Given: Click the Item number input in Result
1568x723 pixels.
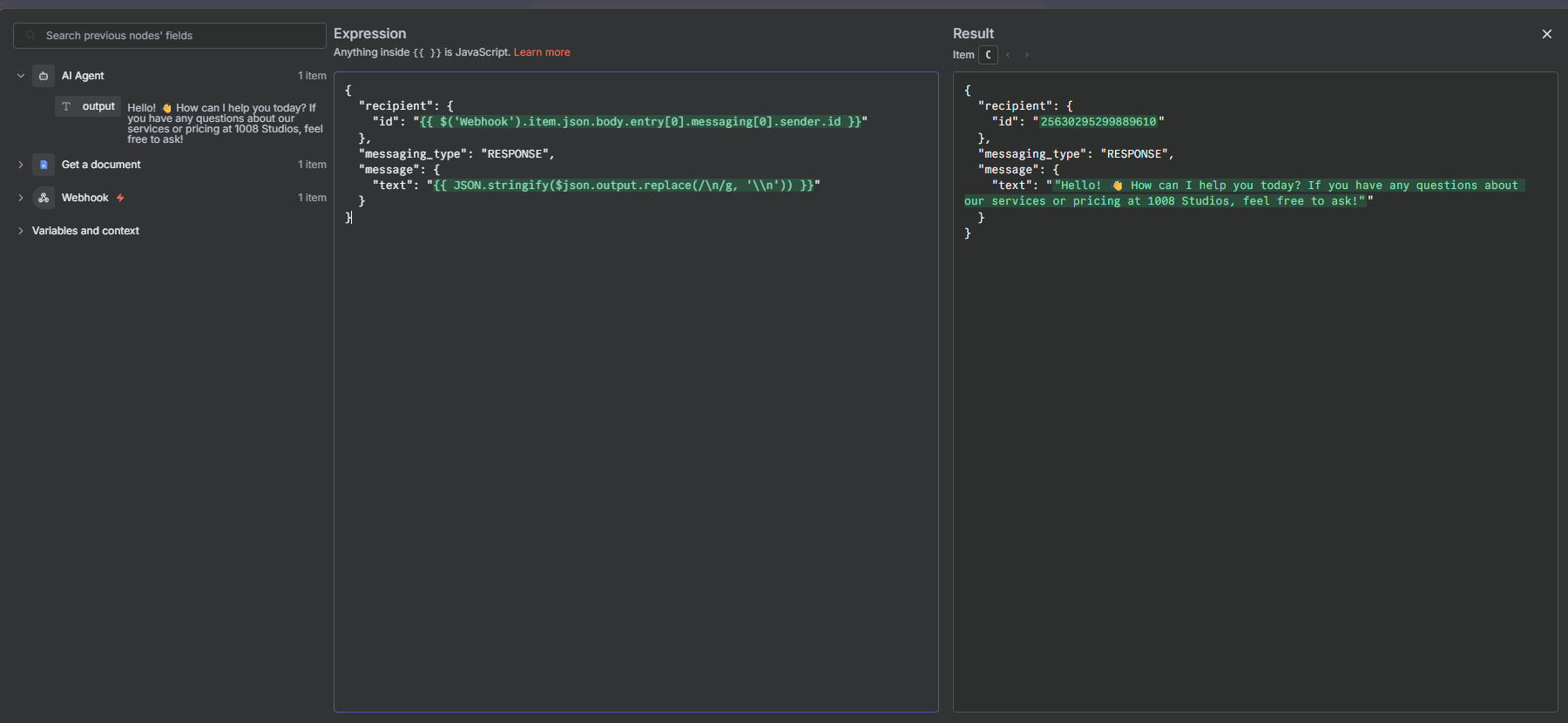Looking at the screenshot, I should (988, 55).
